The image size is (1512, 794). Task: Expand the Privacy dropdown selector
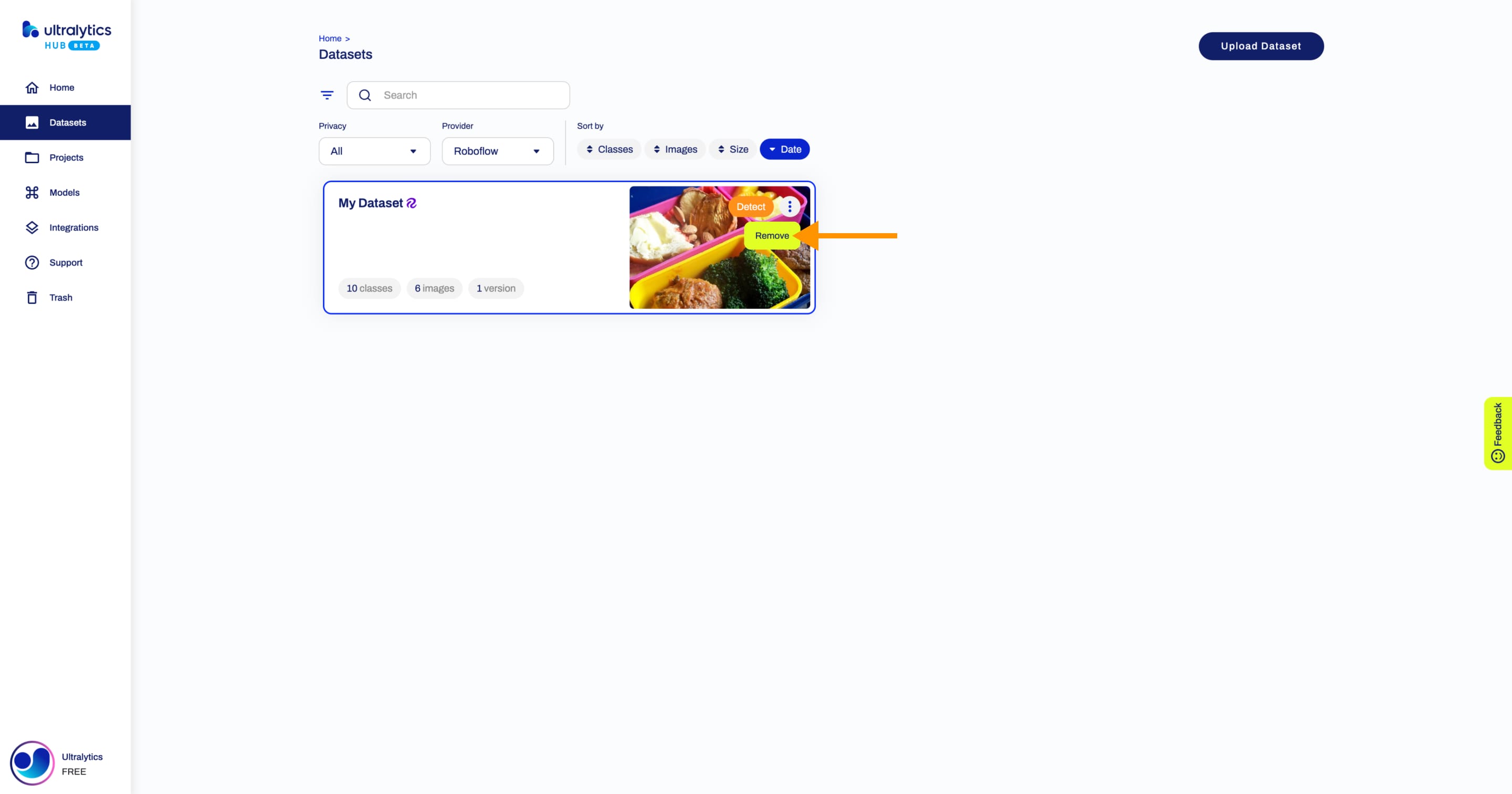[374, 151]
